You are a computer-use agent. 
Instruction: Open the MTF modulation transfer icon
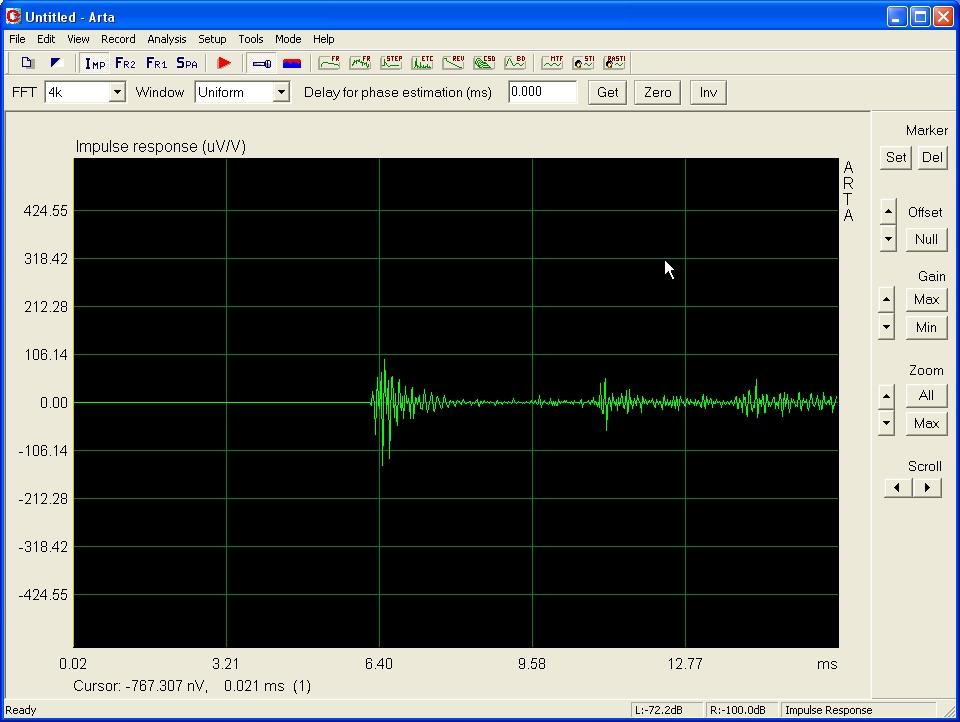[x=552, y=62]
